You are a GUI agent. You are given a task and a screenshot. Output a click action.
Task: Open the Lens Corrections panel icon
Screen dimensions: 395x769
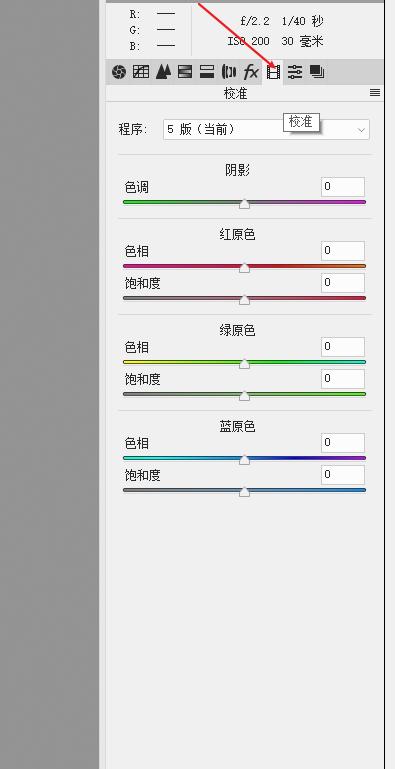point(229,72)
